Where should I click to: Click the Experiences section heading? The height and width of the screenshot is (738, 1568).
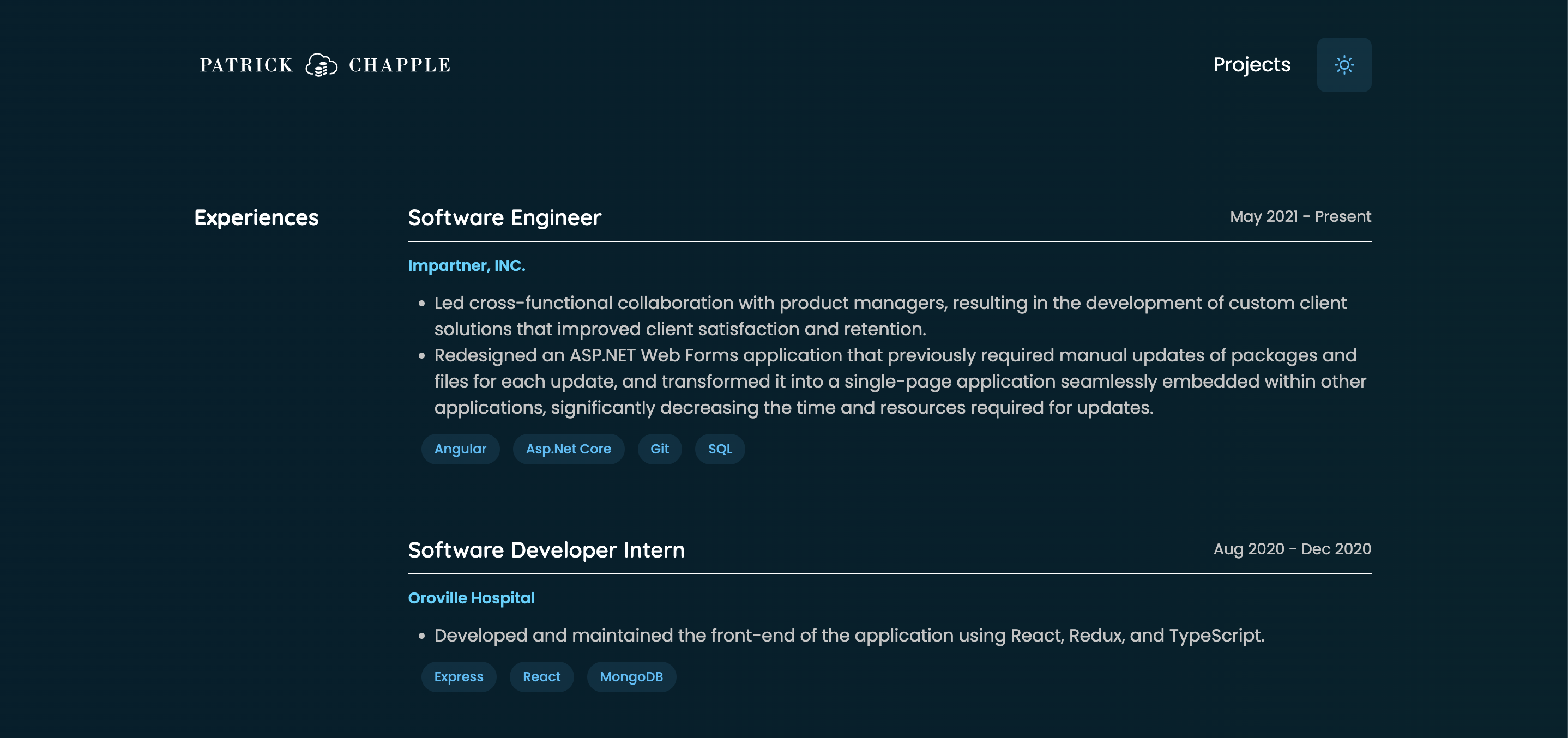click(x=256, y=218)
